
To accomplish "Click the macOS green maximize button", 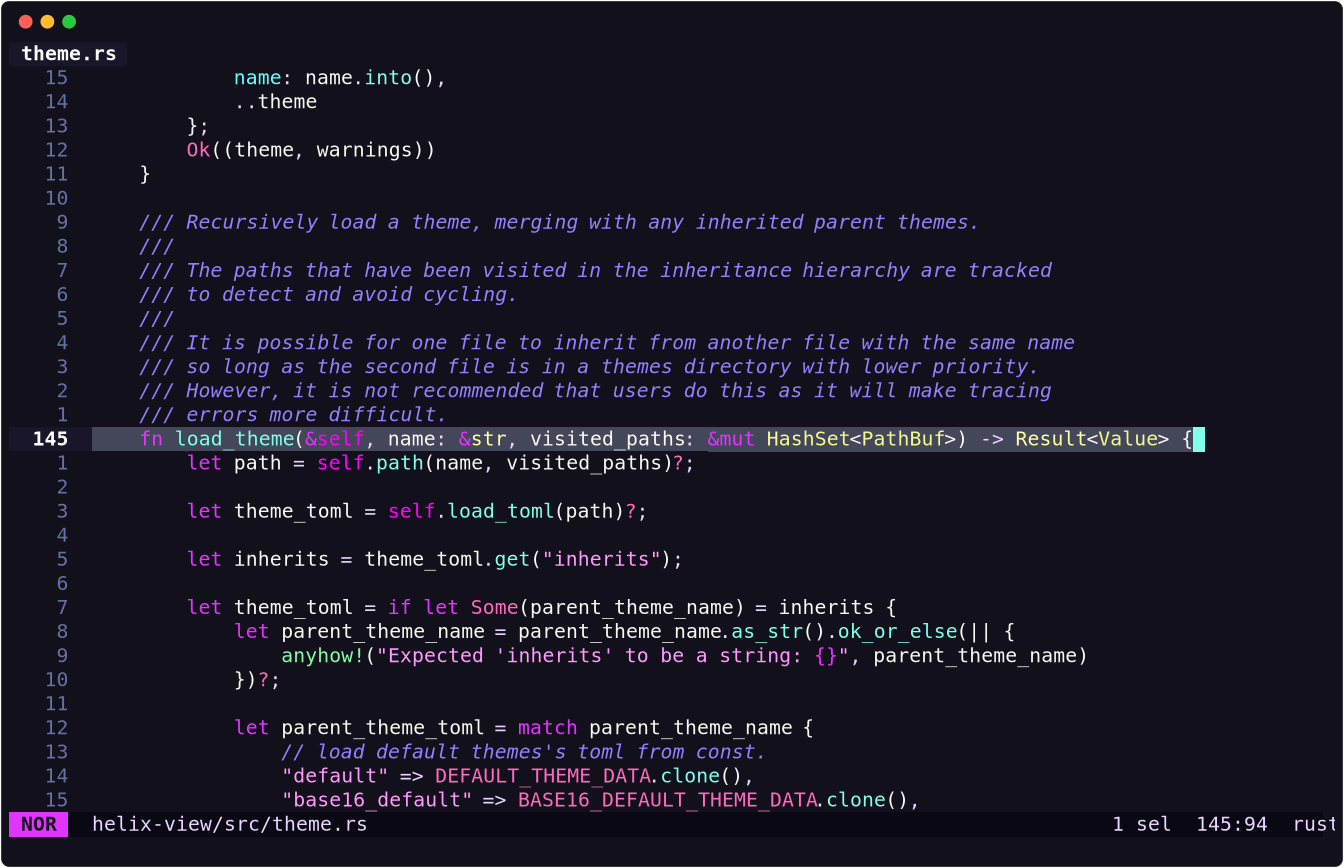I will click(69, 21).
